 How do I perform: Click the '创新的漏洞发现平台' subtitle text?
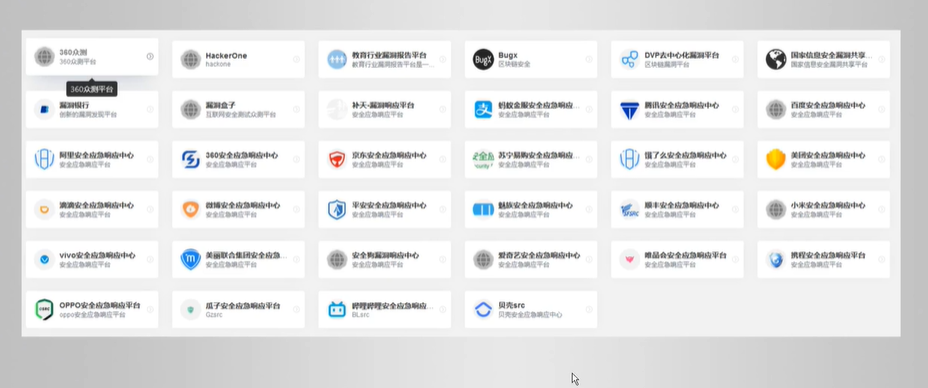[88, 114]
